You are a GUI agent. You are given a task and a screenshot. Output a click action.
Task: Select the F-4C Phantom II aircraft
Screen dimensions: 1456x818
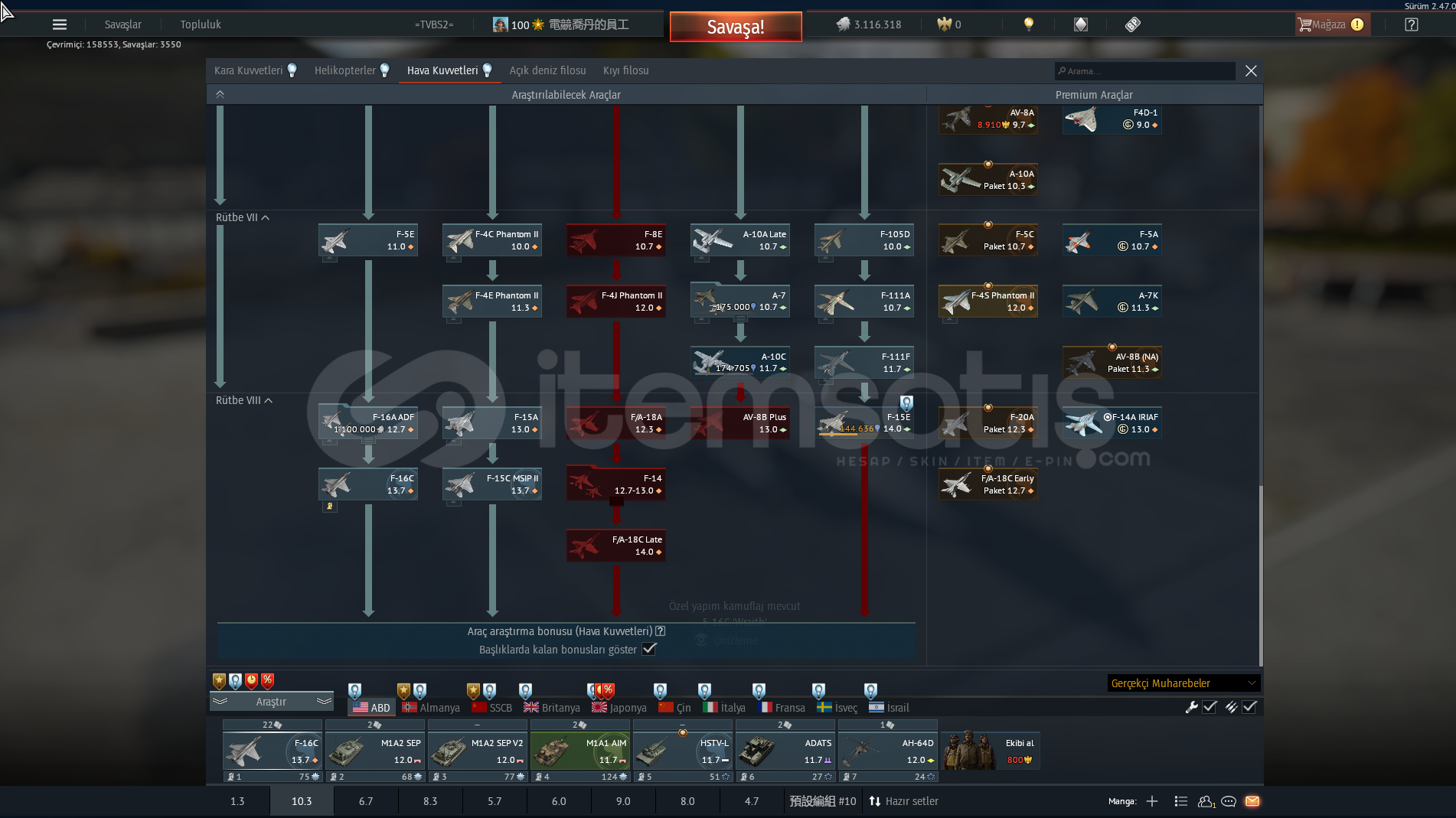point(492,240)
